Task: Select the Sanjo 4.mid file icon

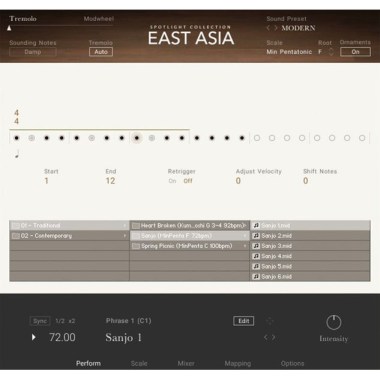Action: point(256,256)
